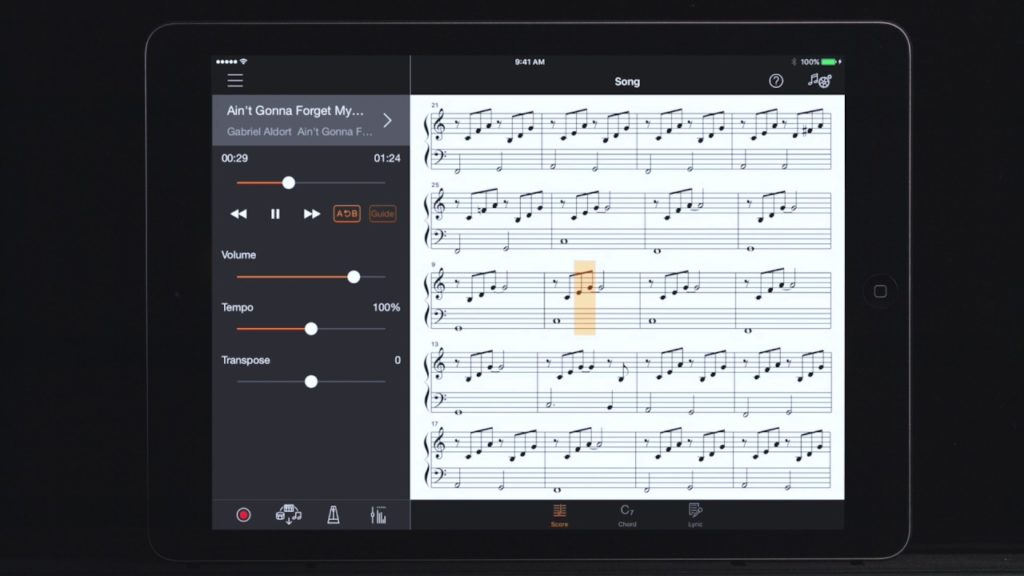This screenshot has height=576, width=1024.
Task: Open the metronome settings
Action: click(x=335, y=515)
